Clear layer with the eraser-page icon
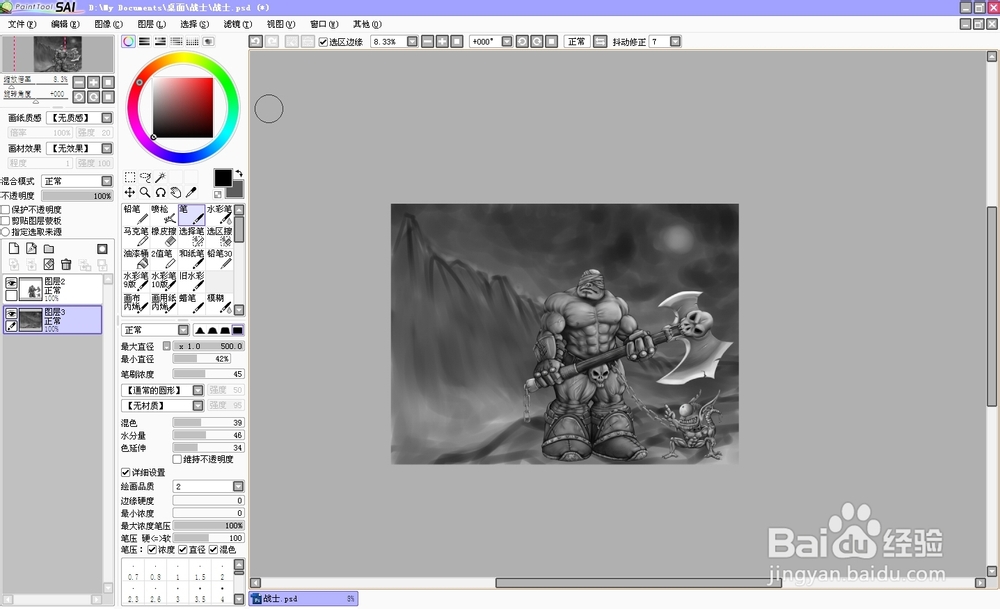This screenshot has height=609, width=1000. click(x=48, y=264)
